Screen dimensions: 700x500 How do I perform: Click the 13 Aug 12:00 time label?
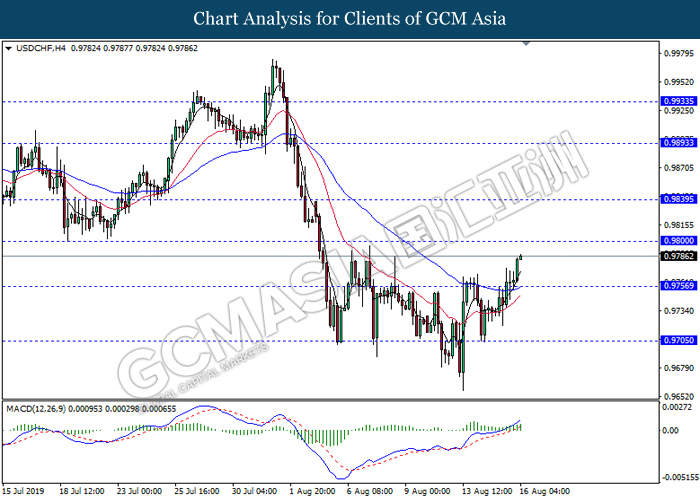(488, 491)
